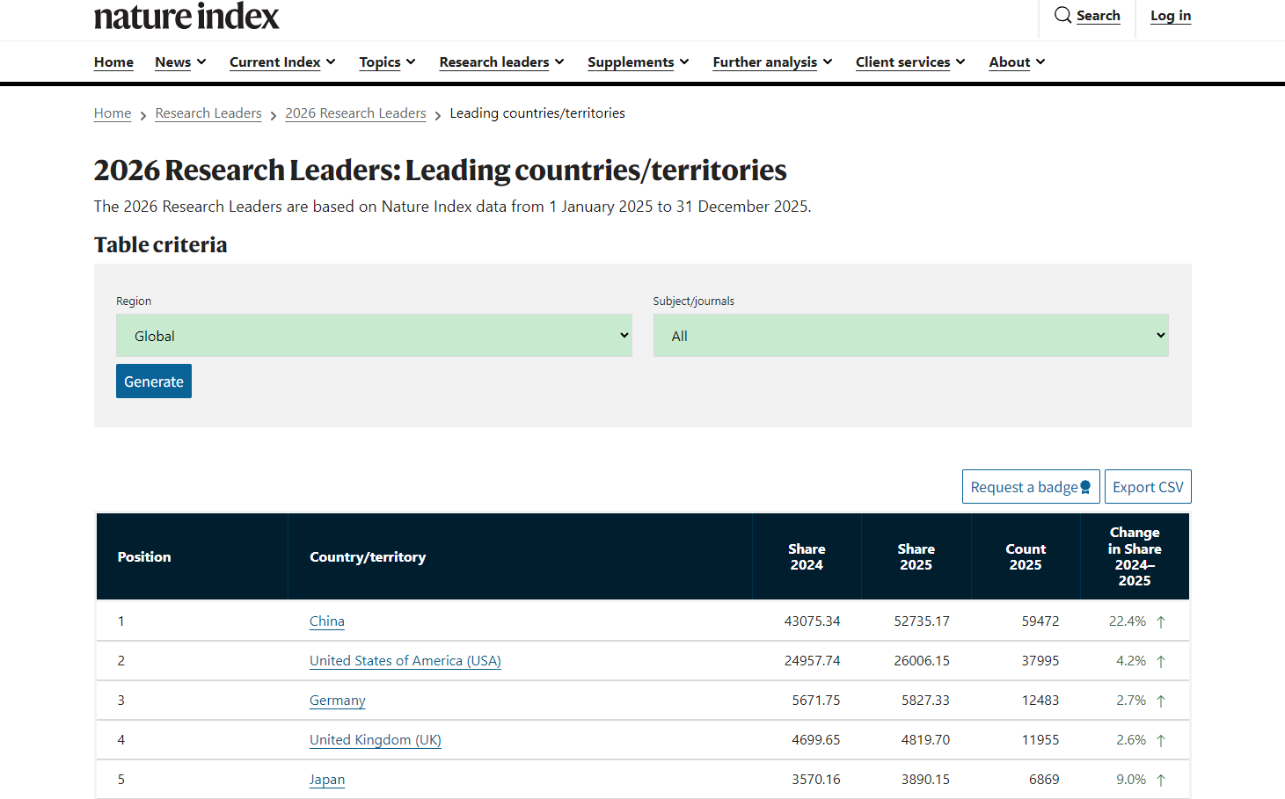Screen dimensions: 1285x799
Task: Click the Generate button
Action: point(154,381)
